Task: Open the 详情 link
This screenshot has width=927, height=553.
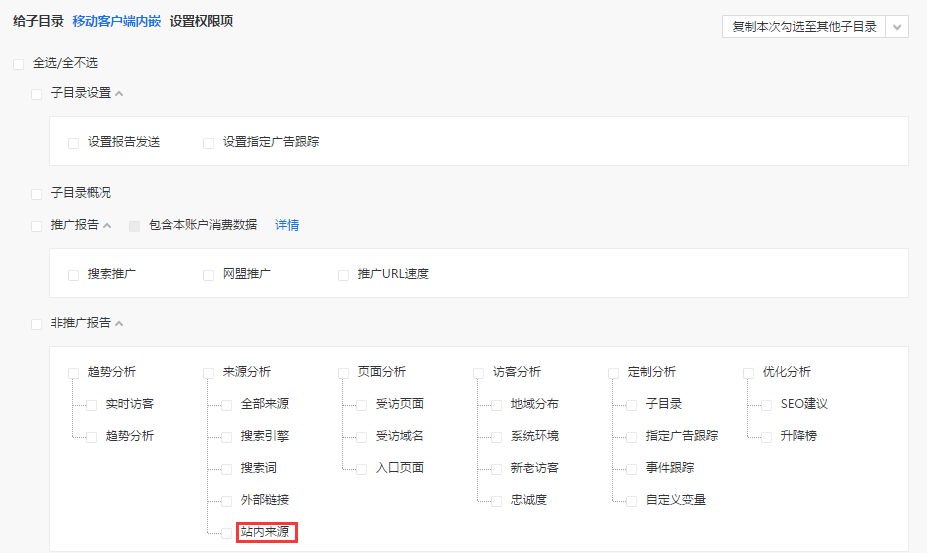Action: (287, 225)
